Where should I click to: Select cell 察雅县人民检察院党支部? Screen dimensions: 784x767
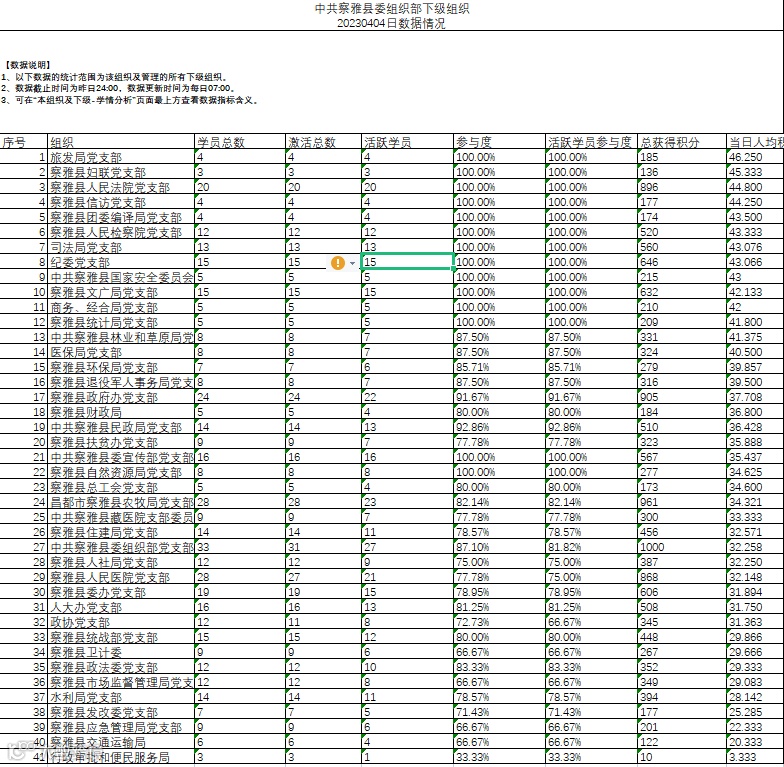pyautogui.click(x=121, y=232)
